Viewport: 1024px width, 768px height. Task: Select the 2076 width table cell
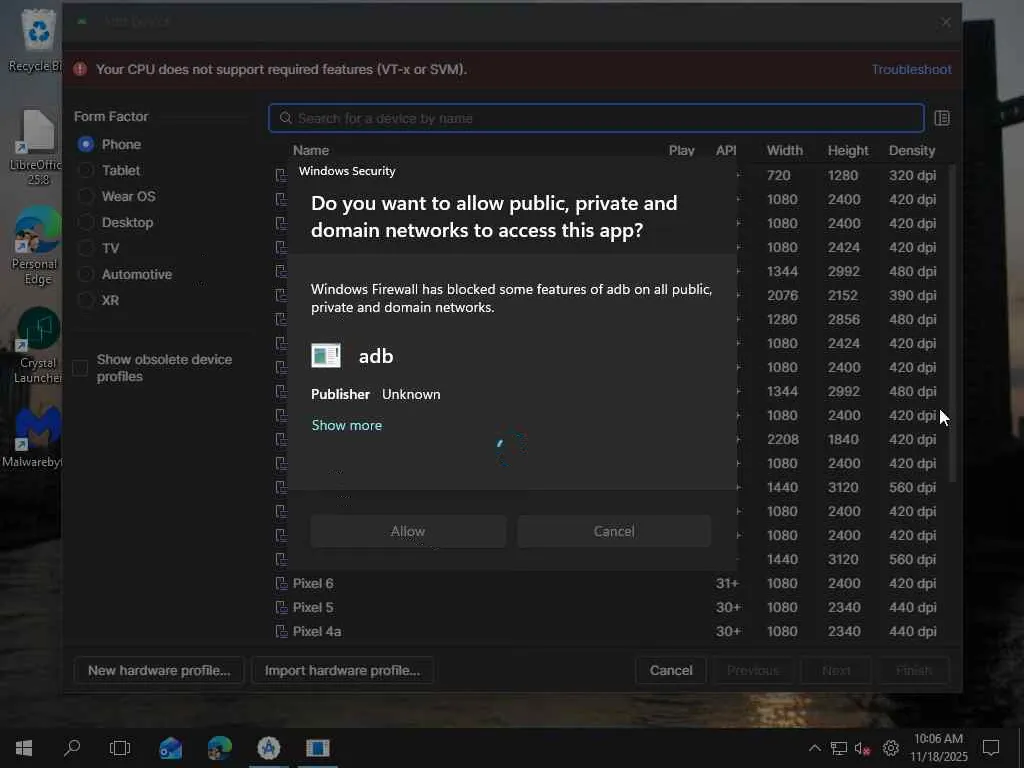[782, 296]
